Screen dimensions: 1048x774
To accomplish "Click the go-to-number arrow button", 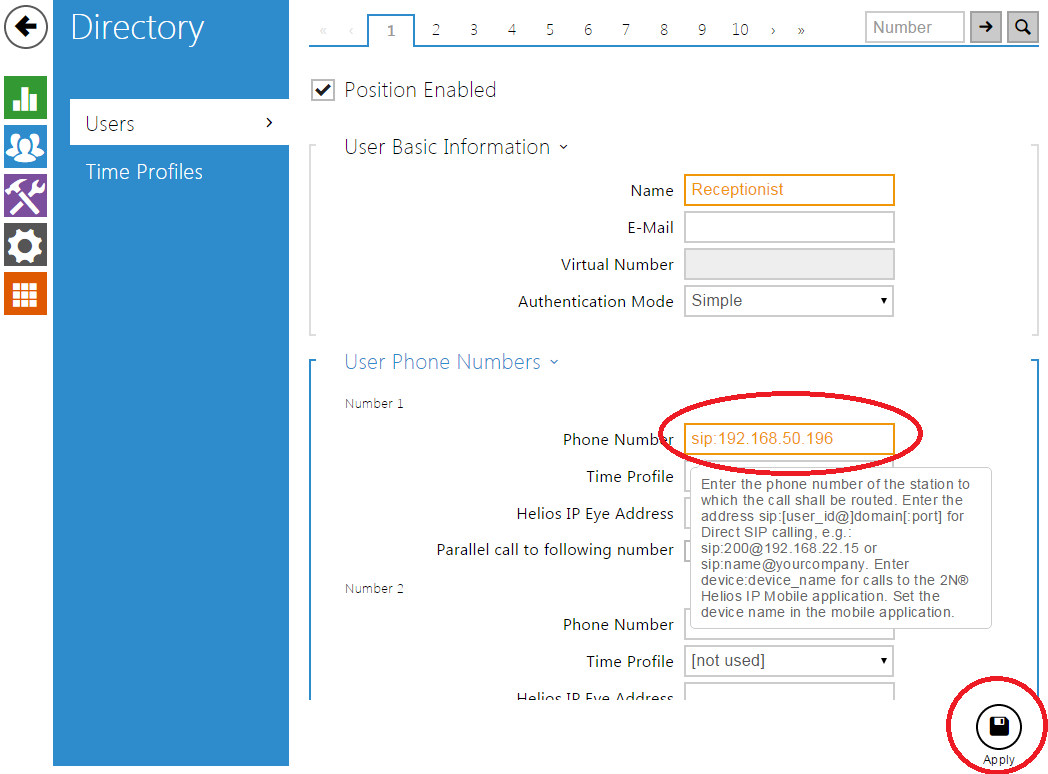I will [986, 28].
